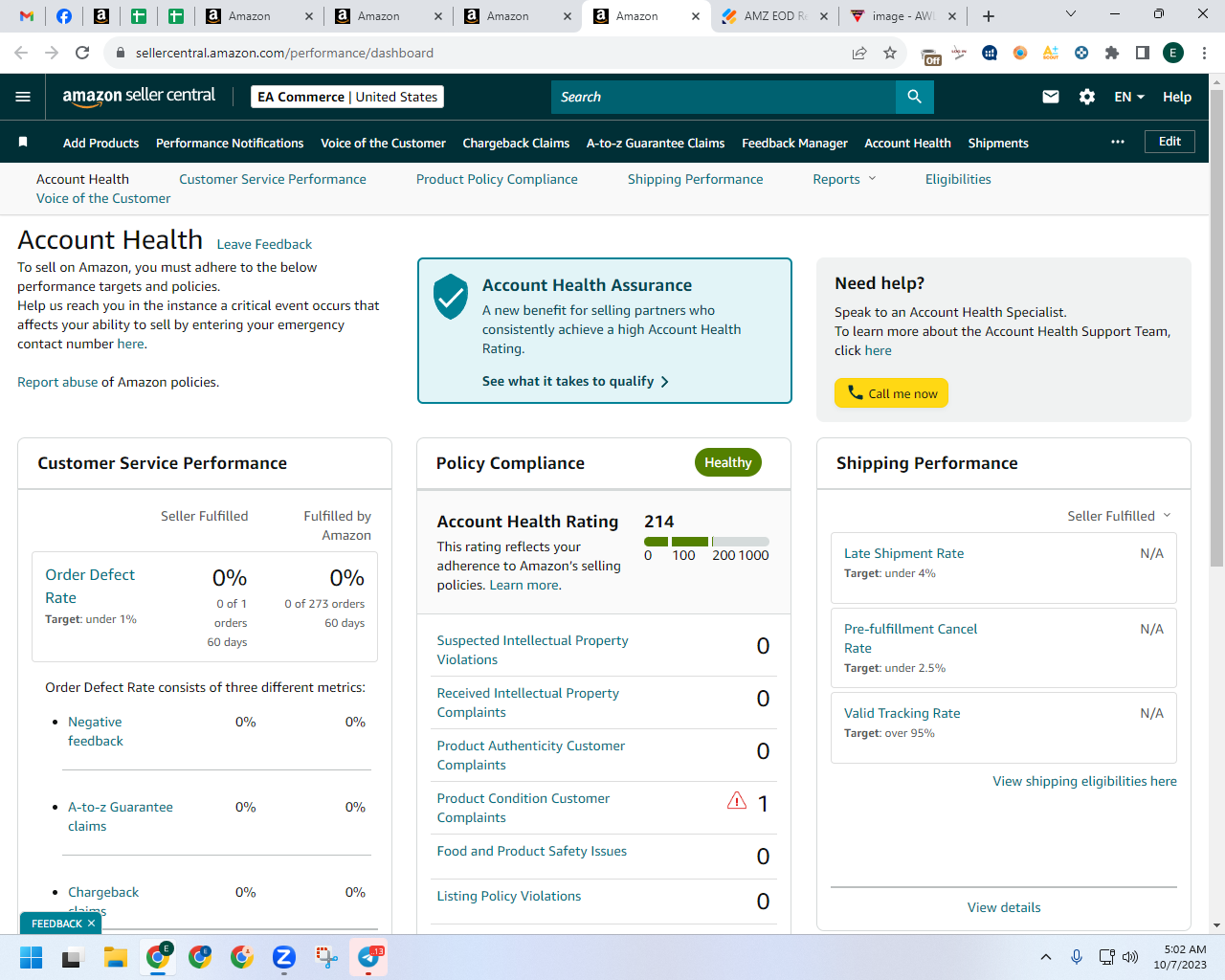Open Add Products in the navigation bar
Screen dimensions: 1225x980
pyautogui.click(x=100, y=143)
